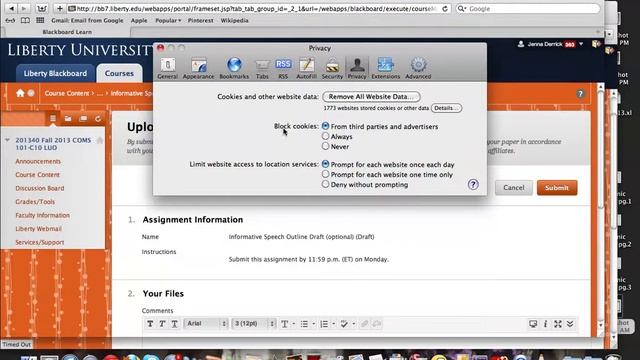Switch course menu to folder view icon
640x360 pixels.
pos(68,119)
